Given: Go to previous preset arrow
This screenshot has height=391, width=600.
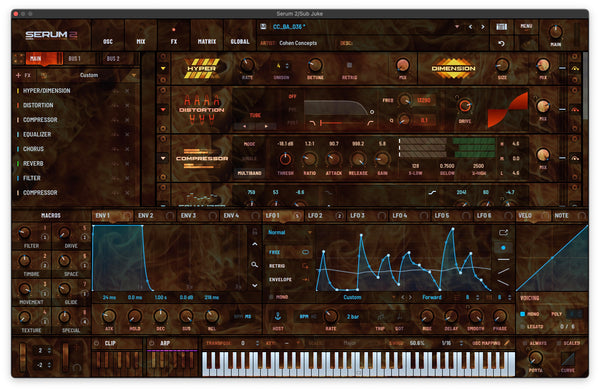Looking at the screenshot, I should point(470,27).
